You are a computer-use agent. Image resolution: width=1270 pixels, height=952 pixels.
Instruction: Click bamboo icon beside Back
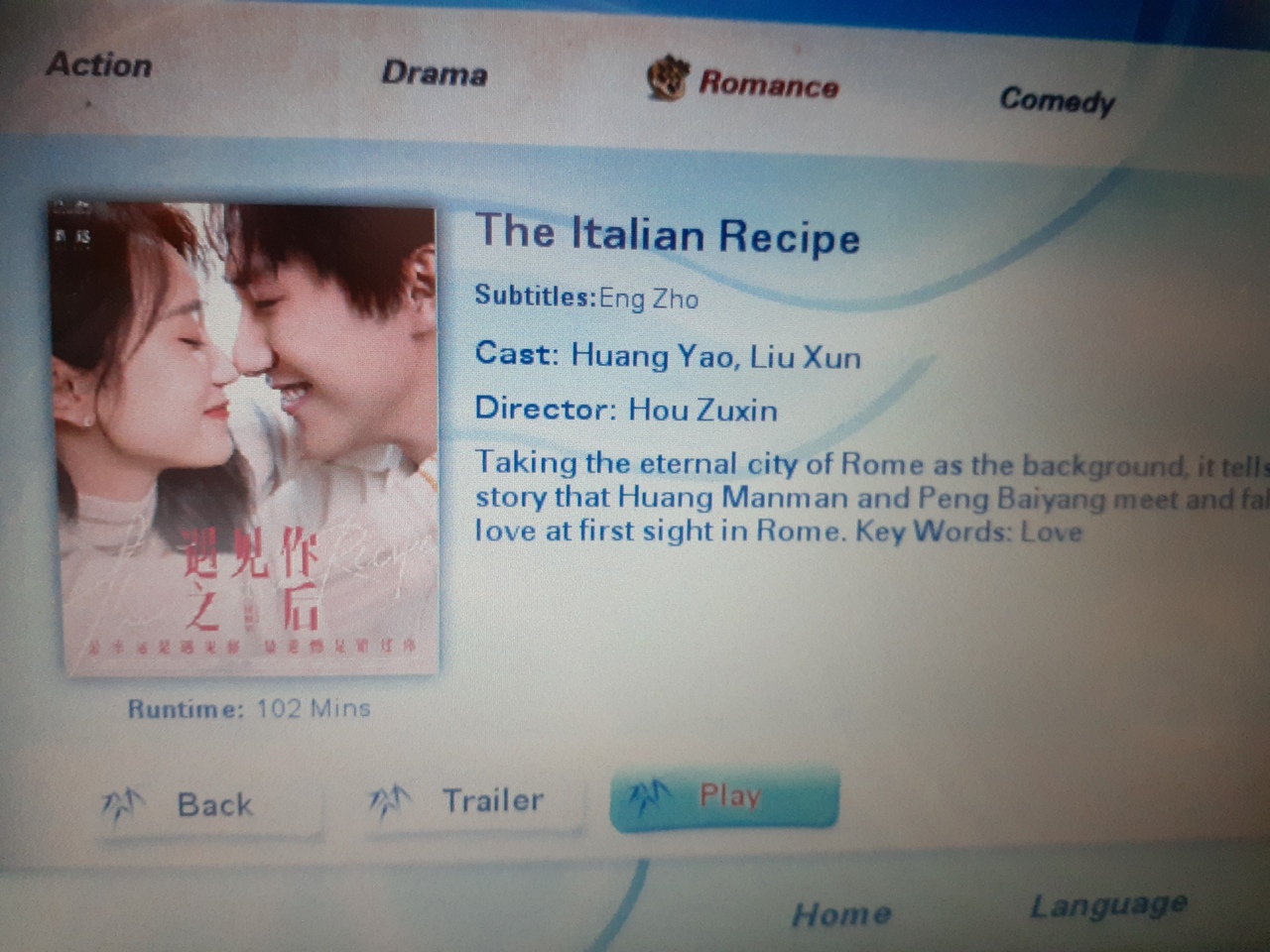(x=124, y=805)
